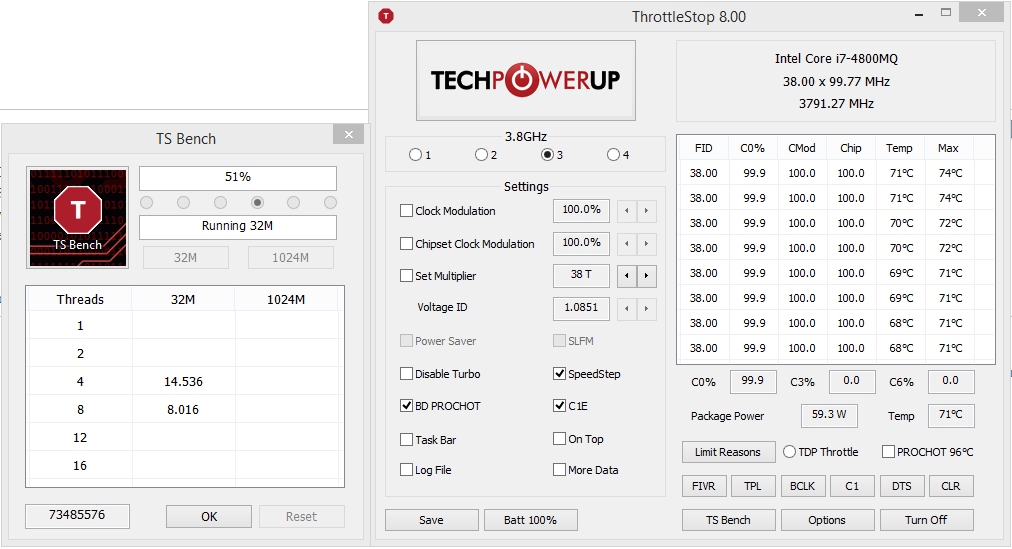Click the ThrottleStop title bar logo icon
This screenshot has height=549, width=1012.
(386, 16)
